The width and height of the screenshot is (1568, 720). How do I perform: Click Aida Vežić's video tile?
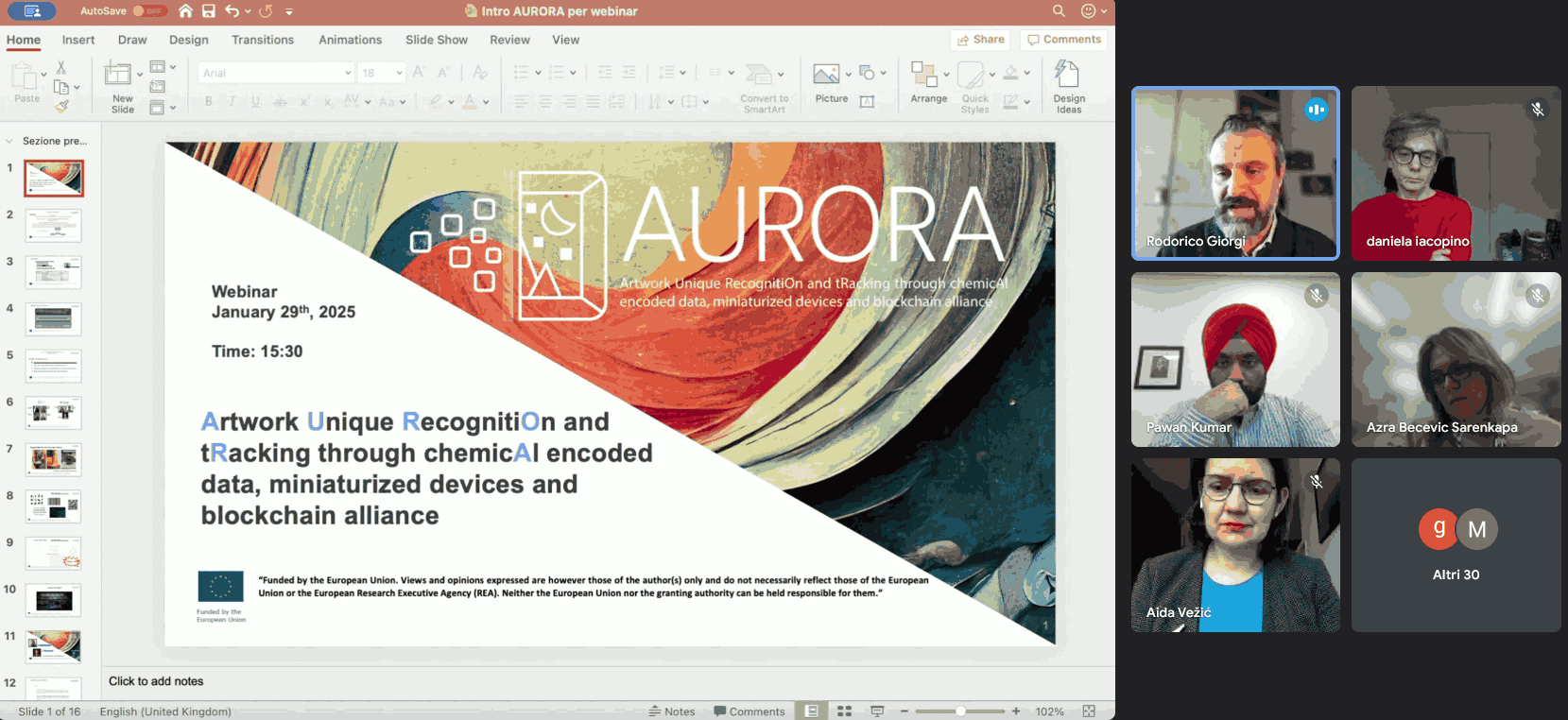[1235, 545]
